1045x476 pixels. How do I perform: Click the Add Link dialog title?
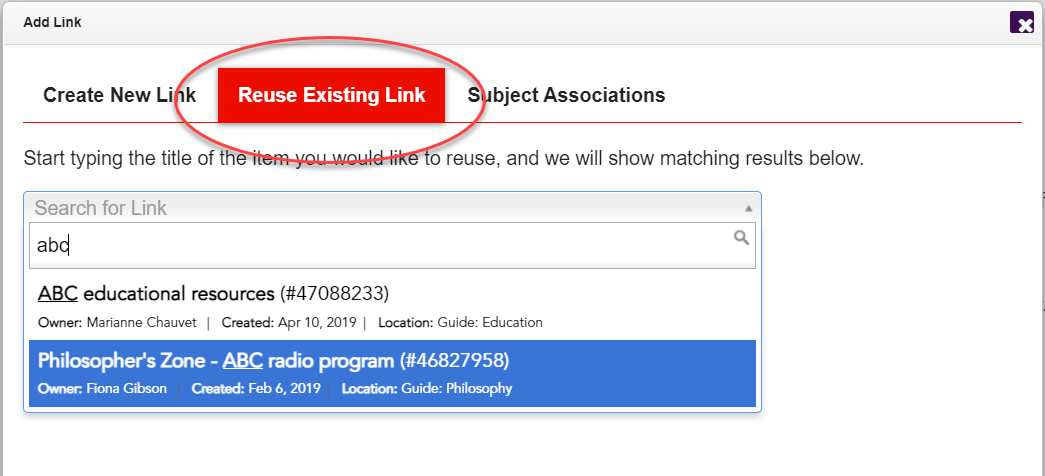point(52,22)
